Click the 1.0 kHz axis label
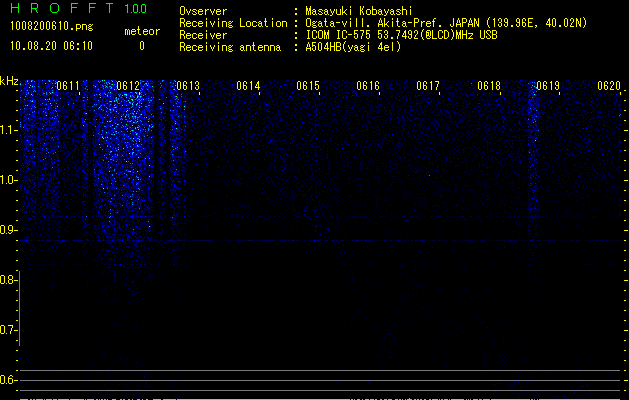Viewport: 629px width, 400px height. pos(7,180)
